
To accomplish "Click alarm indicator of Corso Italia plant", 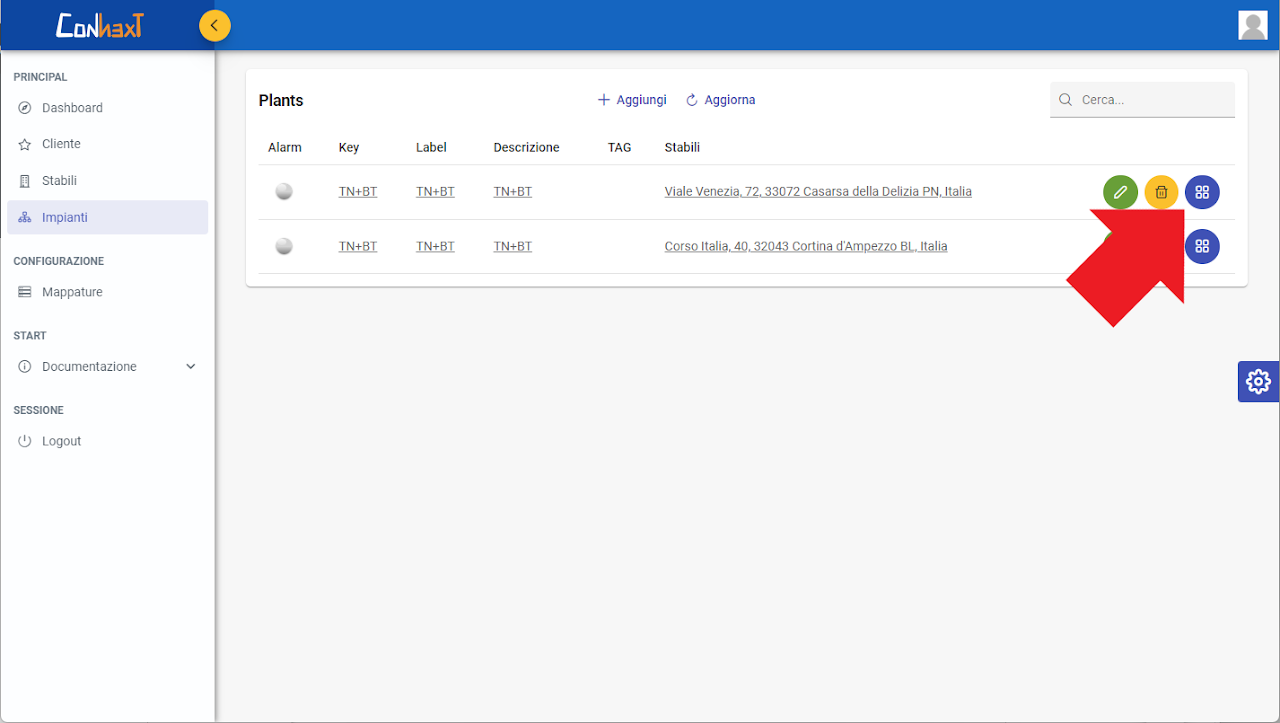I will click(284, 246).
